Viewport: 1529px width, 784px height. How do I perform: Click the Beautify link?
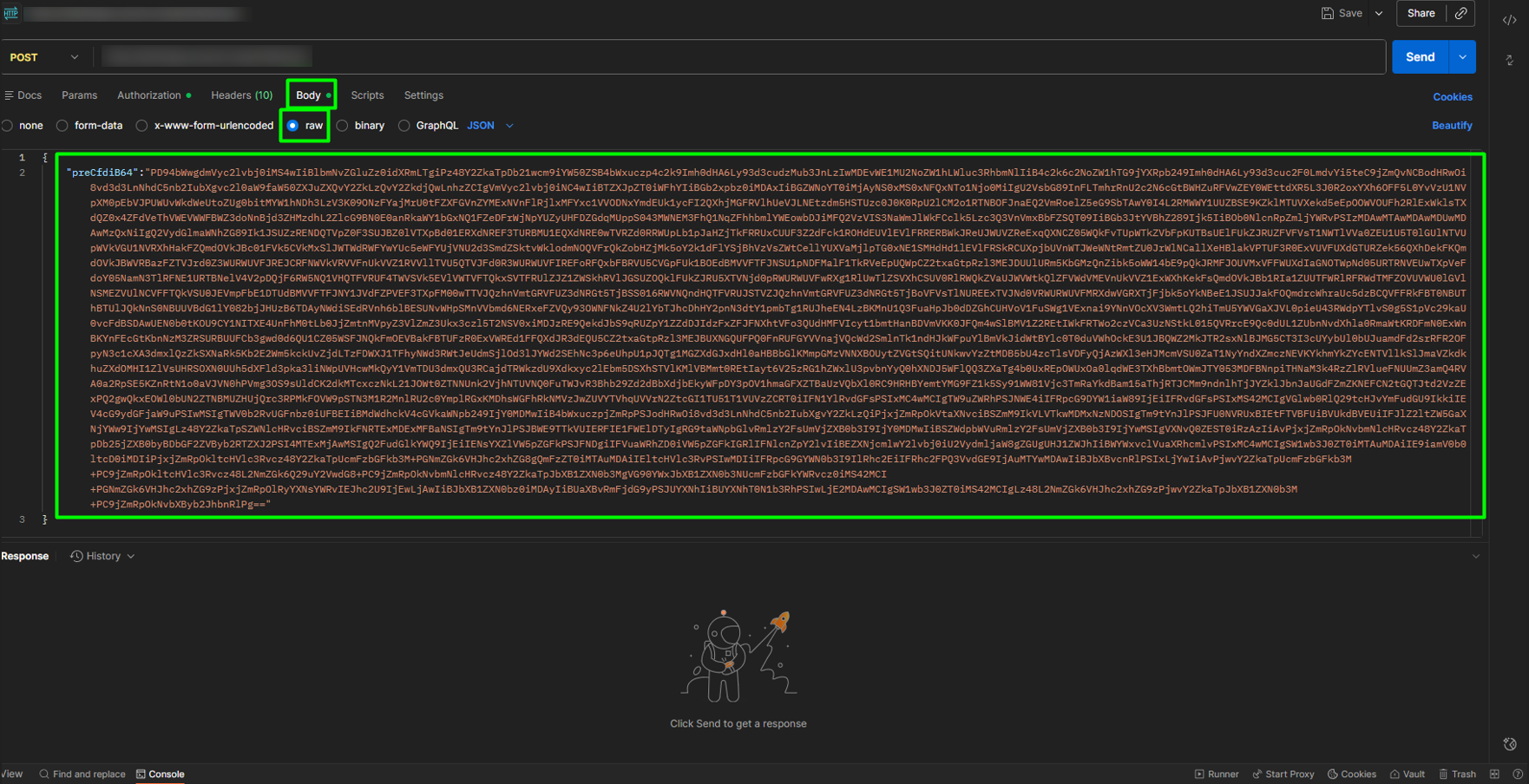(1451, 126)
